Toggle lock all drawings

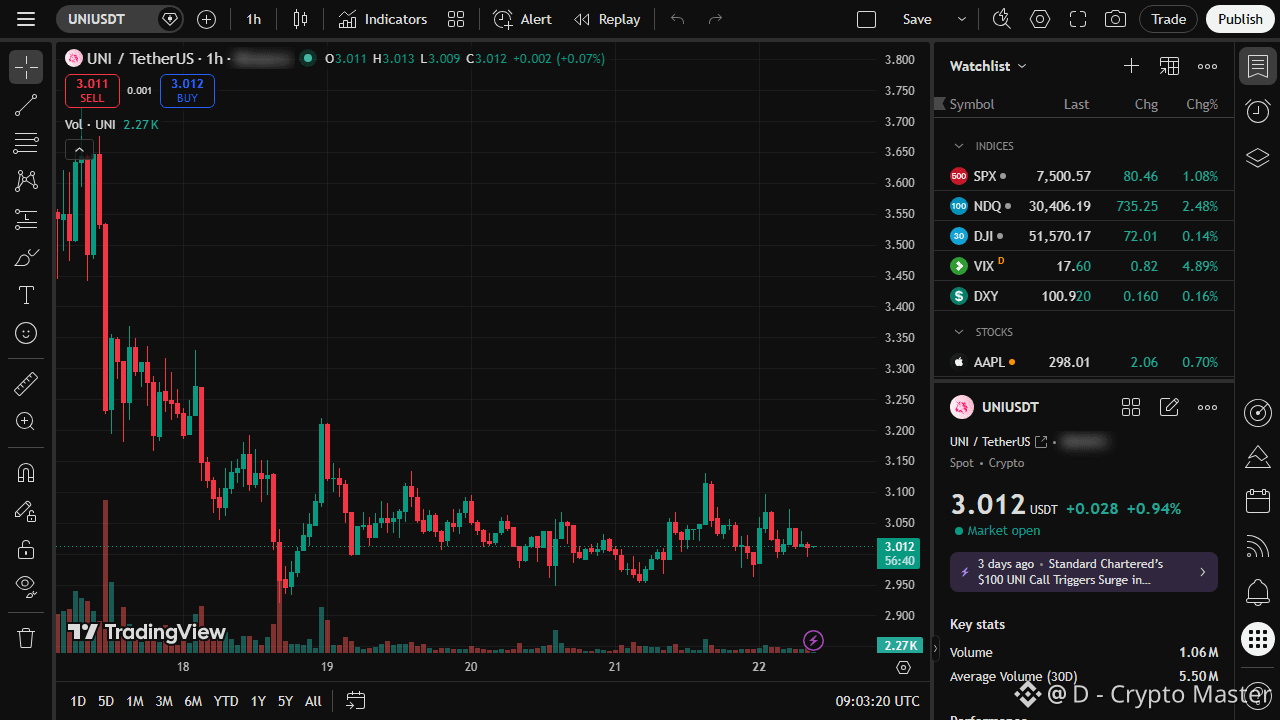(x=26, y=549)
